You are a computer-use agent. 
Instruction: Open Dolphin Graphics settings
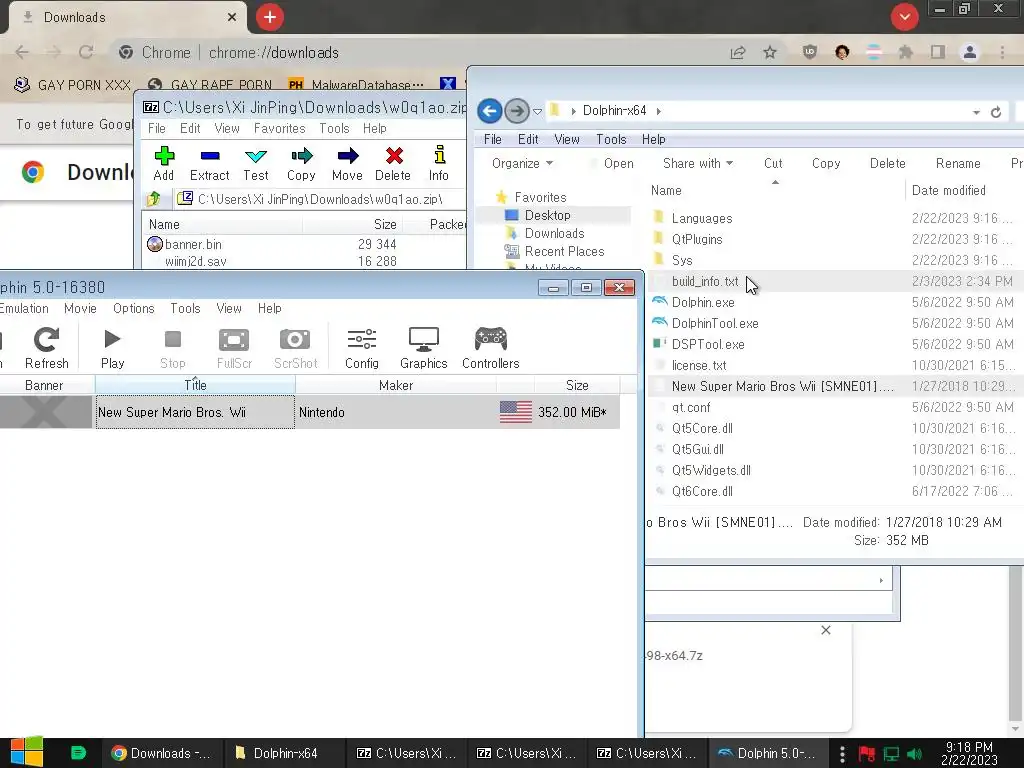click(423, 348)
